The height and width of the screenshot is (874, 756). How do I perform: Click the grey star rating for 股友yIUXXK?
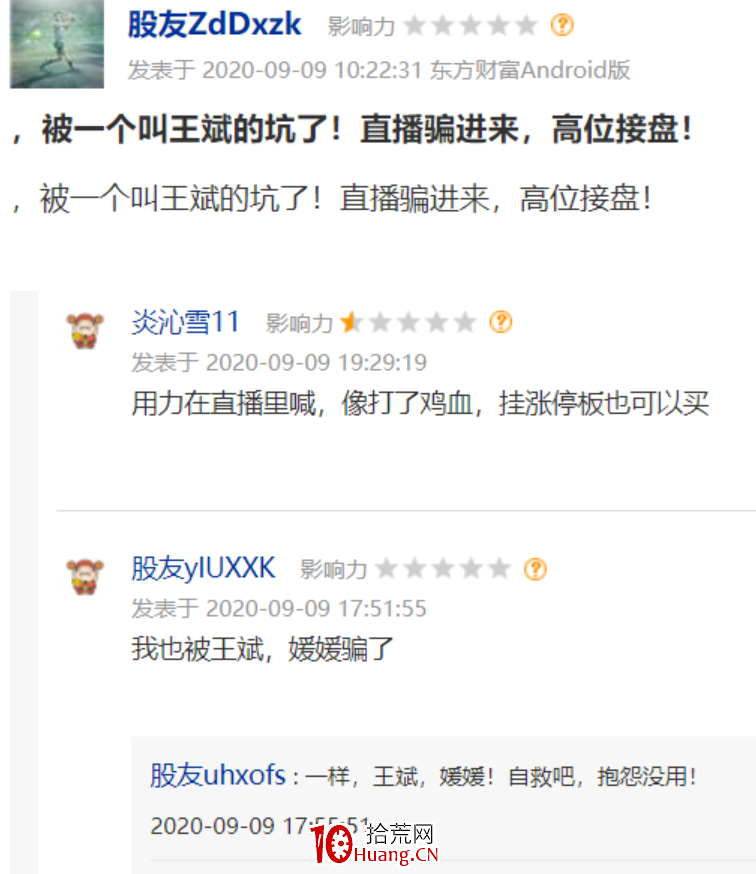(x=443, y=569)
